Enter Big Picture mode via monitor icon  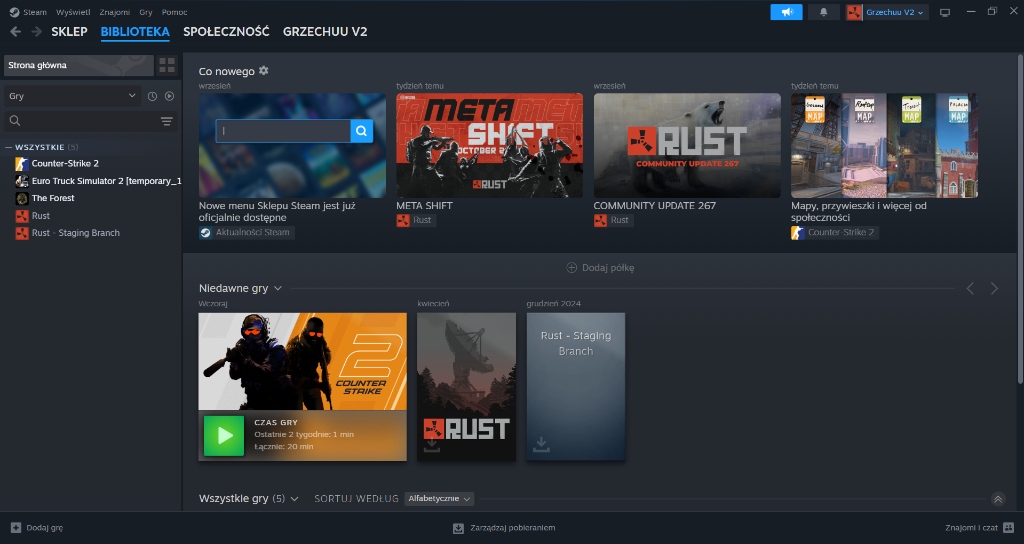944,12
